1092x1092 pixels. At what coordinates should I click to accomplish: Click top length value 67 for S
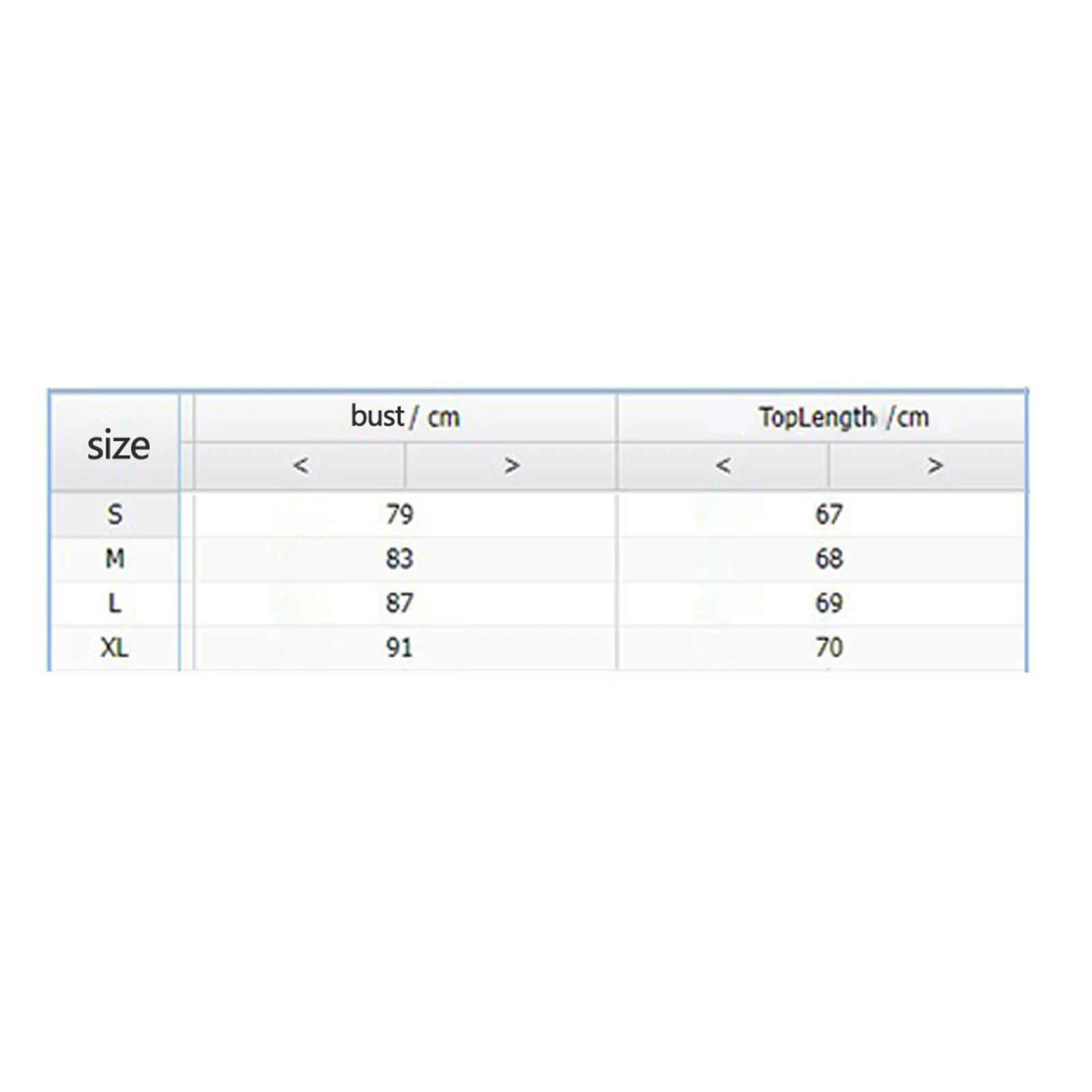tap(829, 514)
